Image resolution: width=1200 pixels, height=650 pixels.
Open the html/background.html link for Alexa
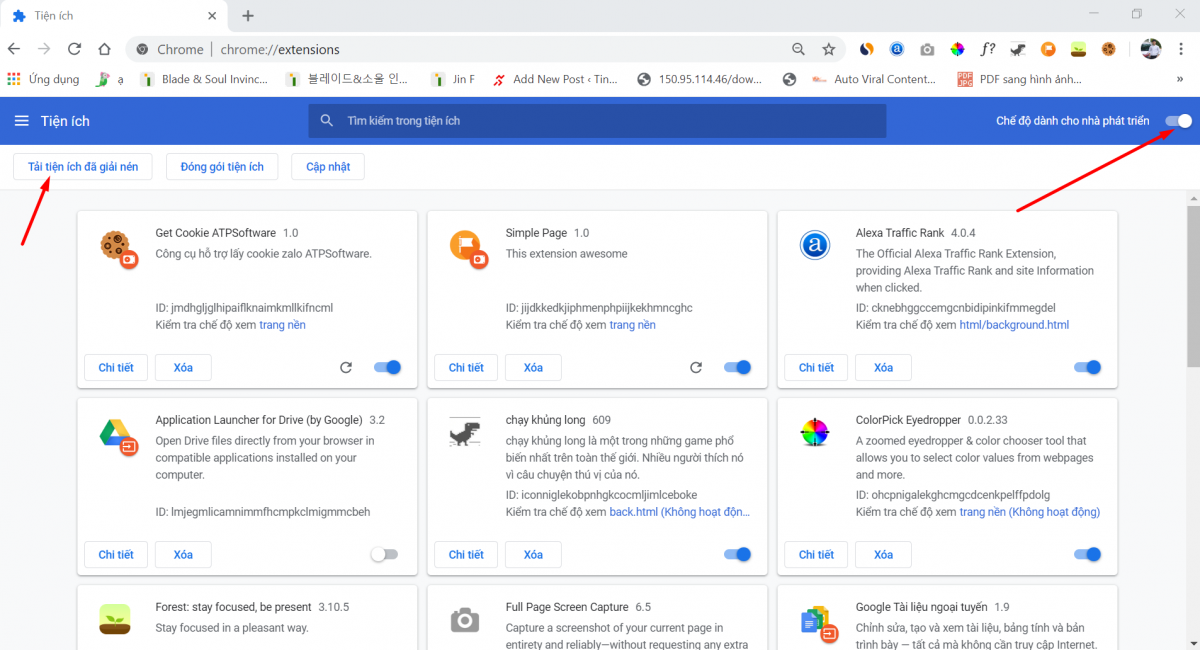tap(1014, 325)
